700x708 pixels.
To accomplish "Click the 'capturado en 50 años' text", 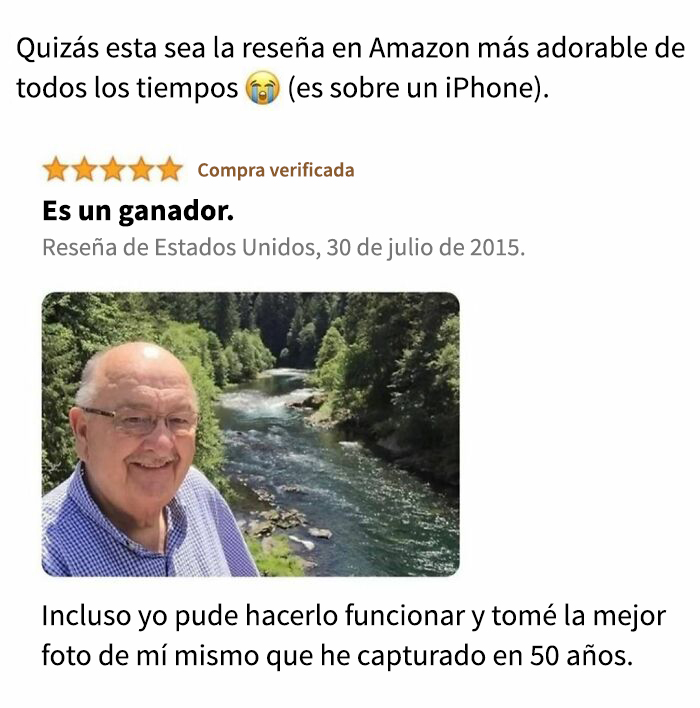I will pos(495,656).
